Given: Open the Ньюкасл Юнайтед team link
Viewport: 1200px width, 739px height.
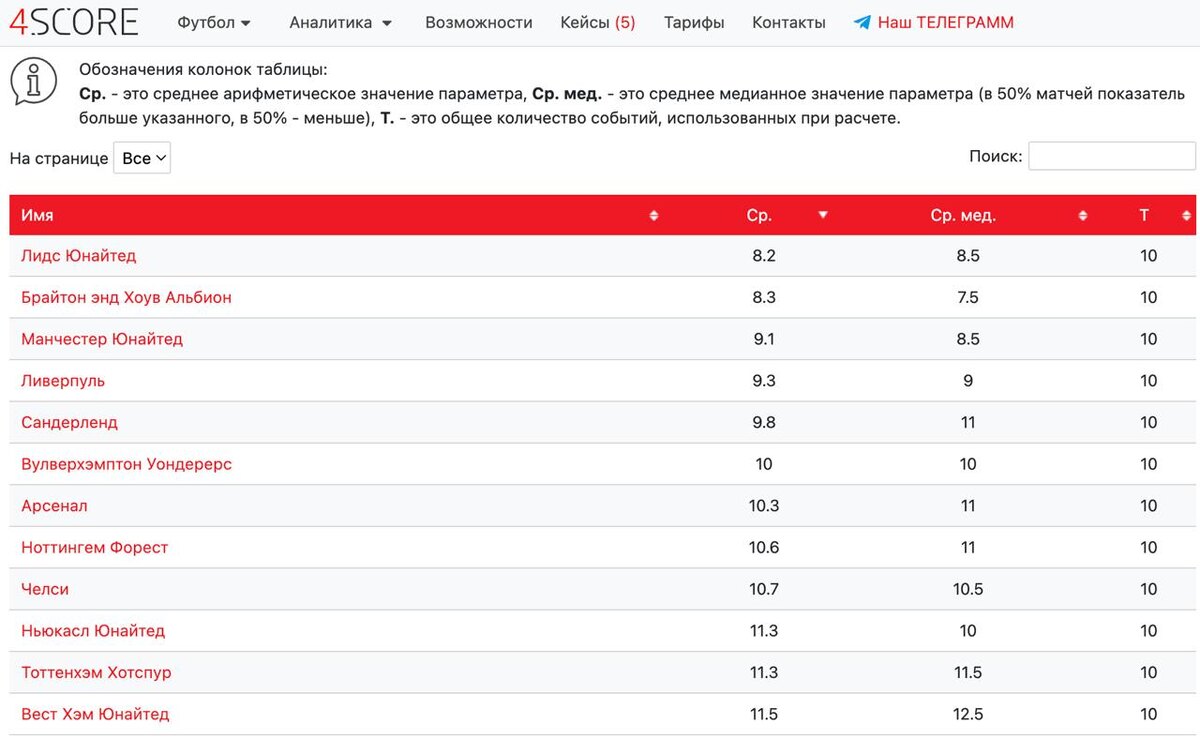Looking at the screenshot, I should tap(93, 631).
